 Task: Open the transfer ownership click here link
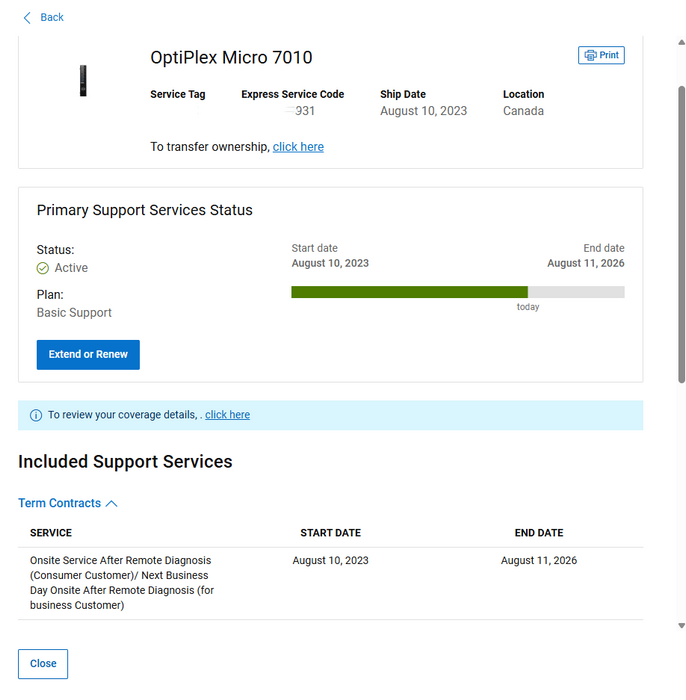pos(298,147)
